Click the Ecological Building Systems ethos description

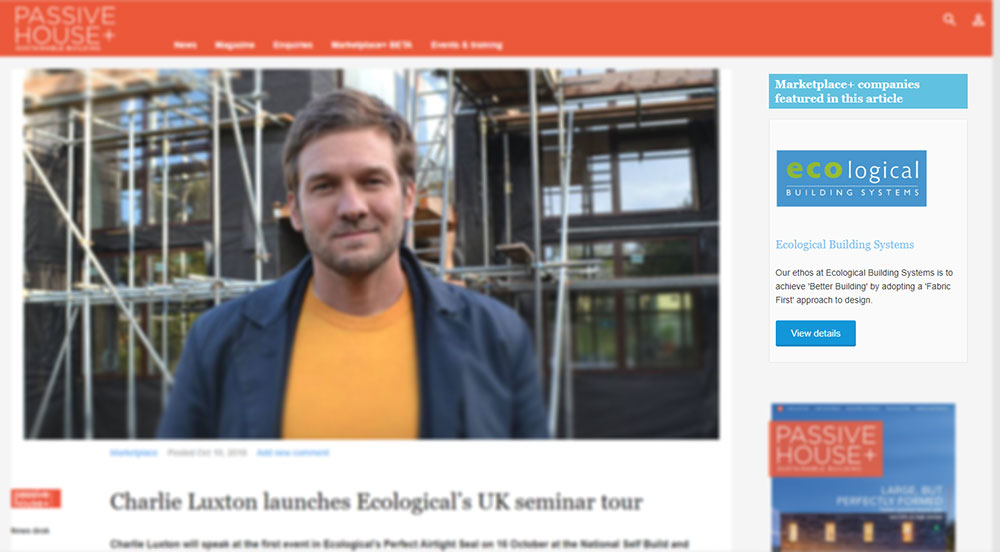coord(864,286)
